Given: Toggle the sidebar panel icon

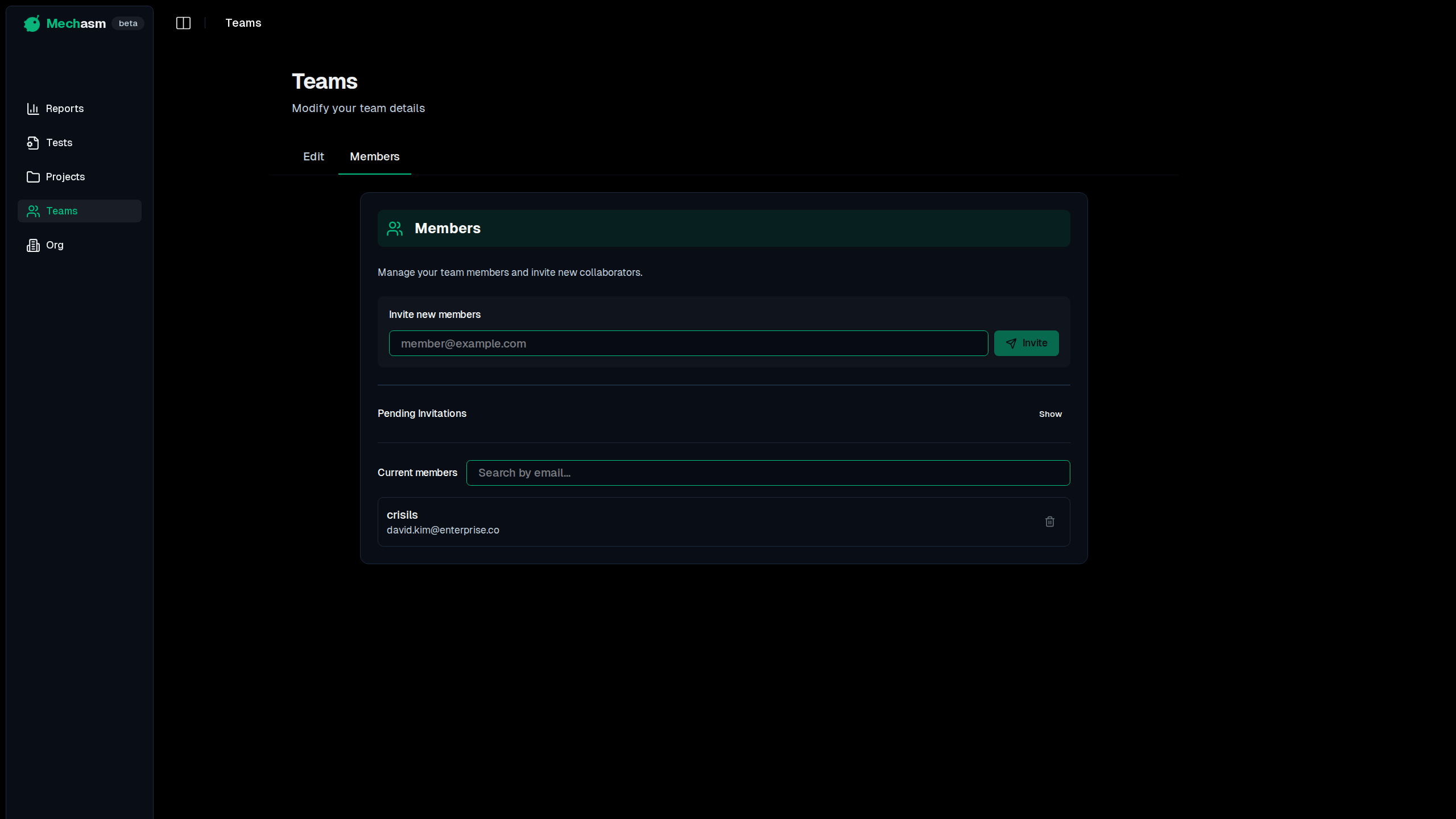Looking at the screenshot, I should (183, 23).
